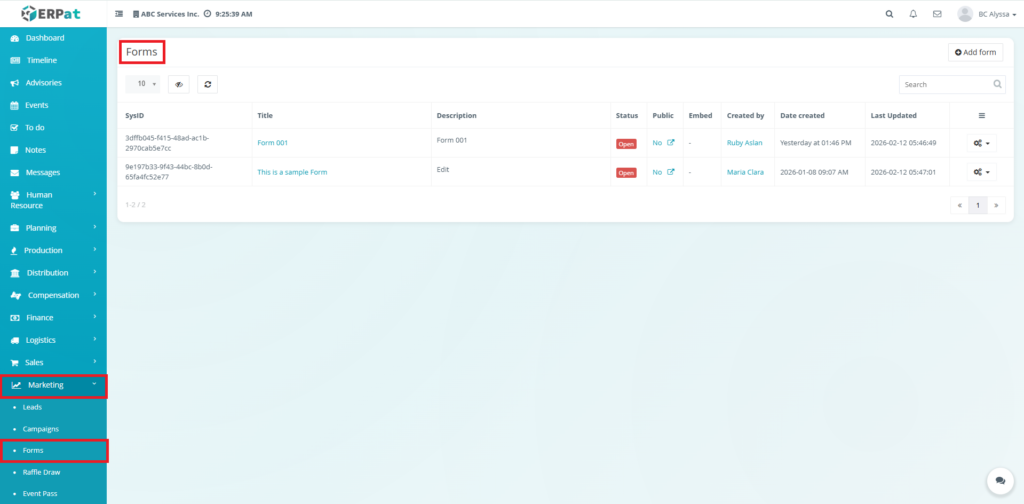The image size is (1024, 504).
Task: Click the search magnifier icon in top bar
Action: point(889,14)
